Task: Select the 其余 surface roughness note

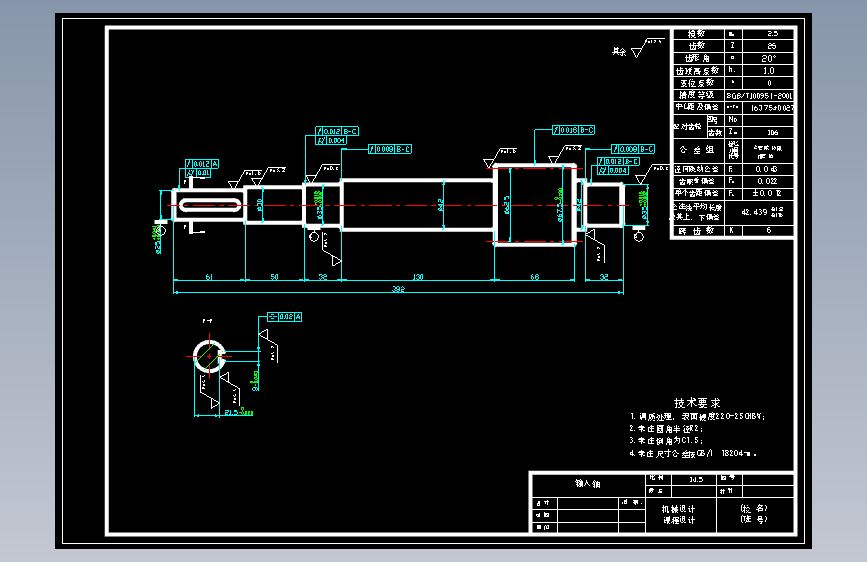Action: point(619,51)
